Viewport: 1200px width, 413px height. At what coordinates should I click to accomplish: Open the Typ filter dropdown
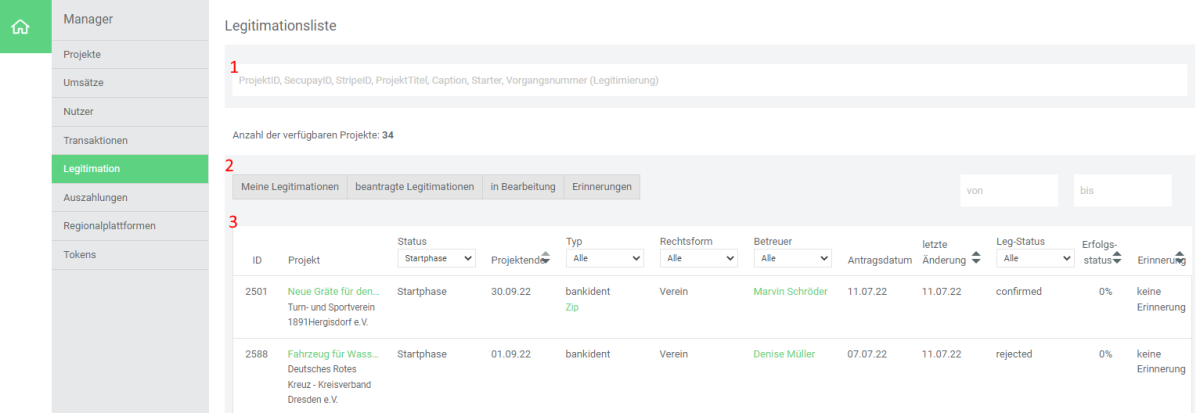604,258
